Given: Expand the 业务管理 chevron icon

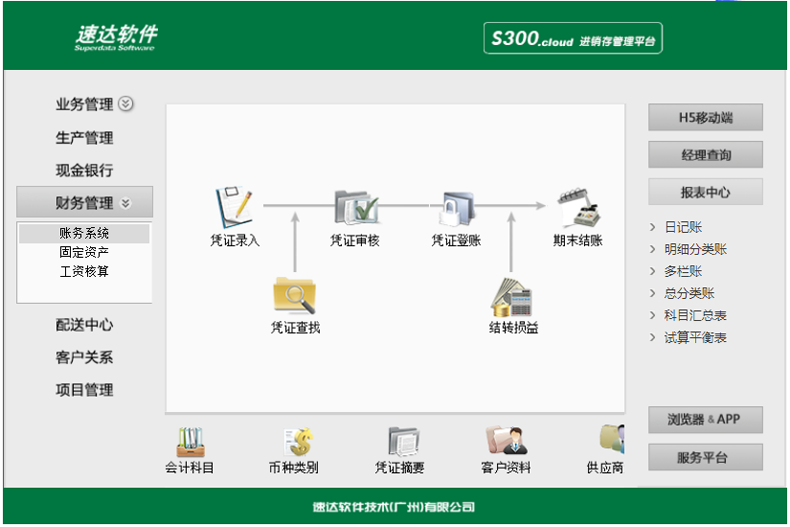Looking at the screenshot, I should 125,104.
